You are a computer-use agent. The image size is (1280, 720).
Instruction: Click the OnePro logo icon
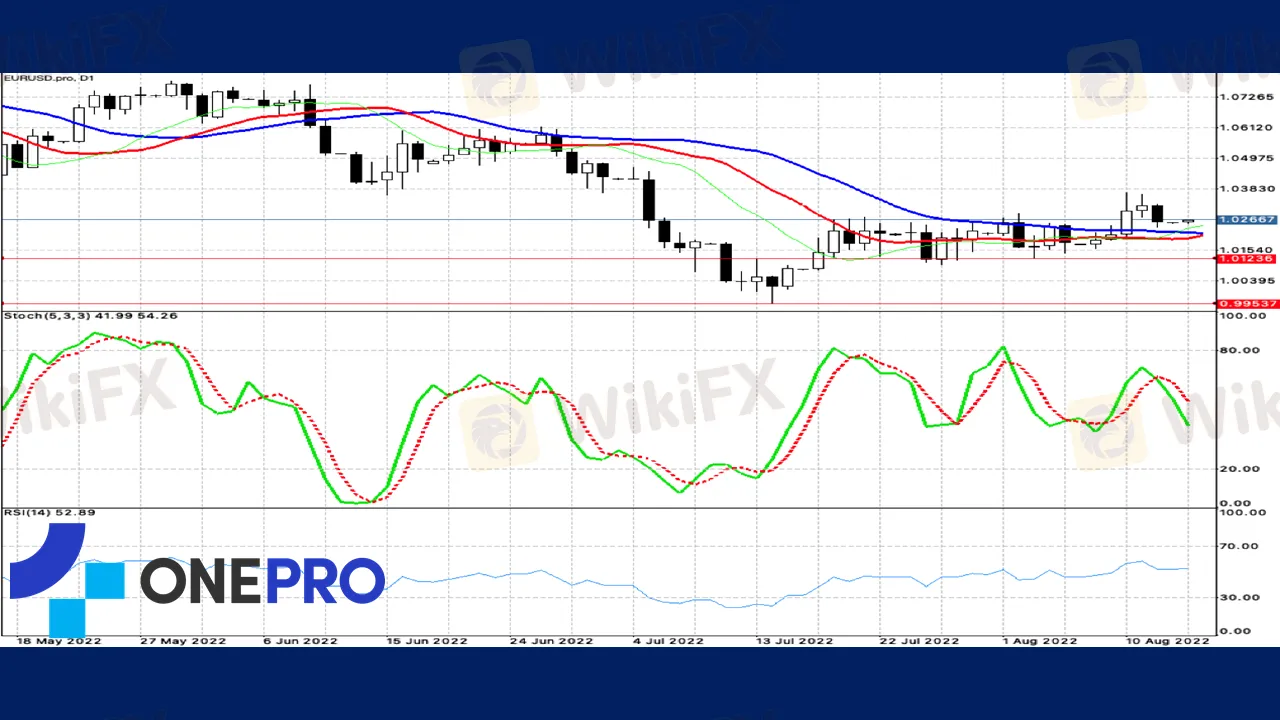click(x=65, y=580)
